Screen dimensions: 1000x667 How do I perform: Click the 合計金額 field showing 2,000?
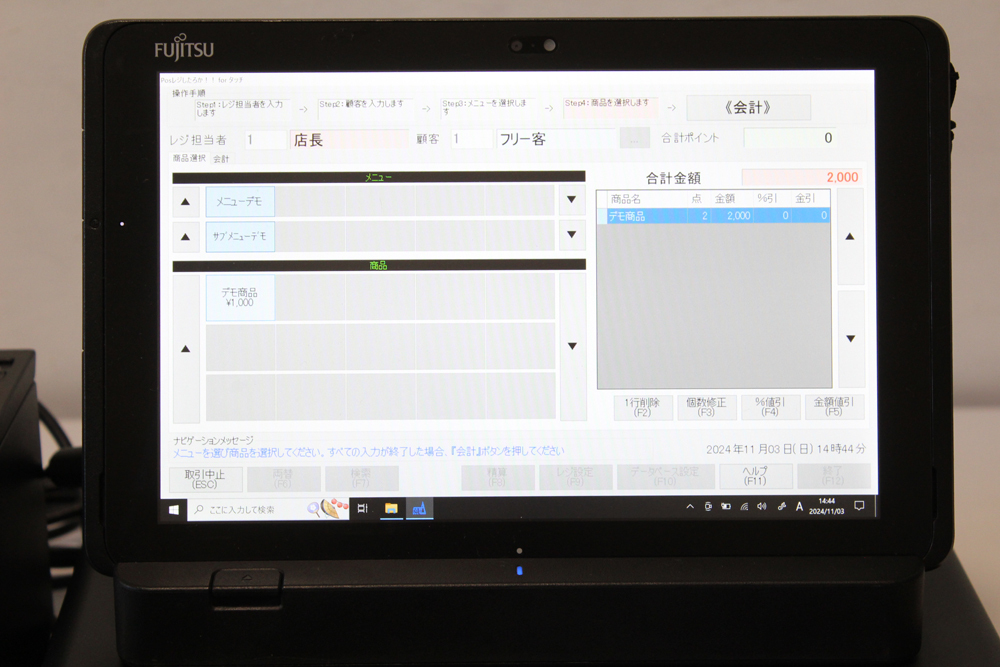pos(802,177)
